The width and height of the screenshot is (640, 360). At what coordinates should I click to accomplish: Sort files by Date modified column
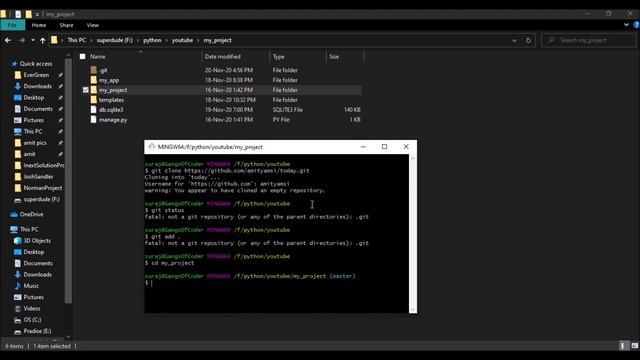(x=222, y=57)
